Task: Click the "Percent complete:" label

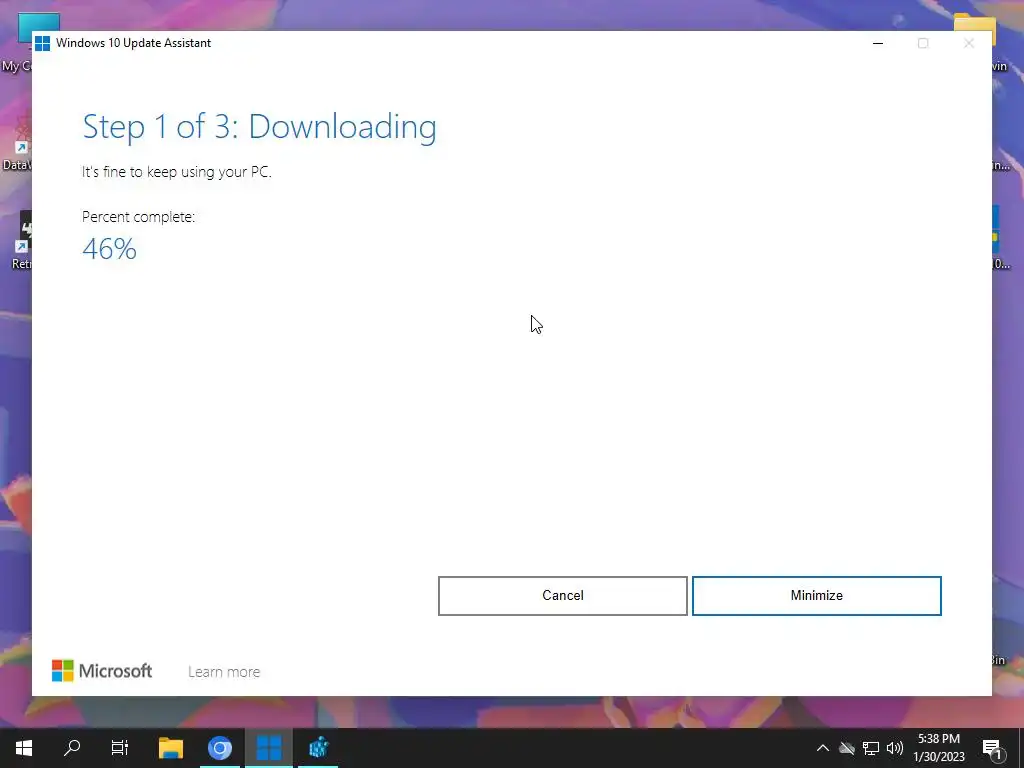Action: (138, 217)
